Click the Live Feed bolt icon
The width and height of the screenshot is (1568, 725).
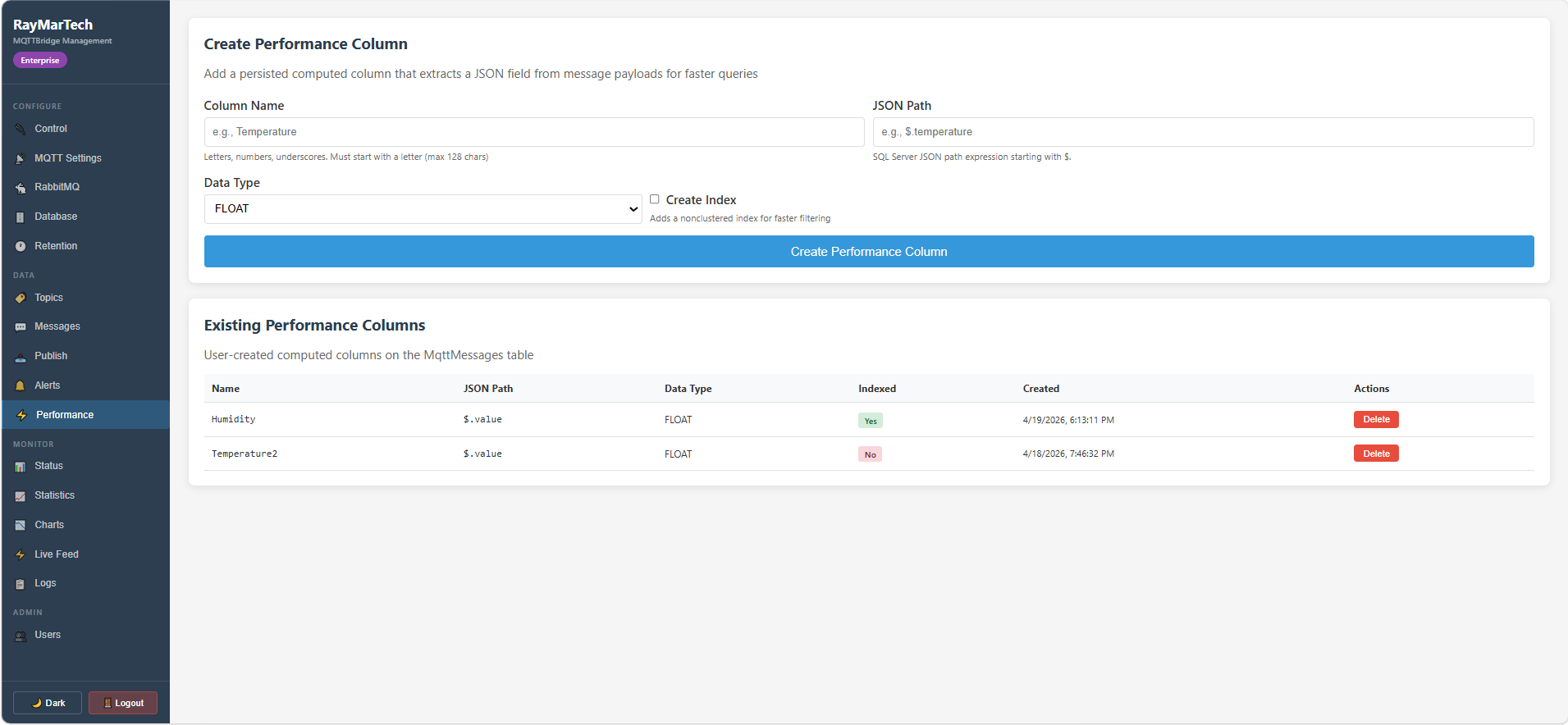click(21, 555)
